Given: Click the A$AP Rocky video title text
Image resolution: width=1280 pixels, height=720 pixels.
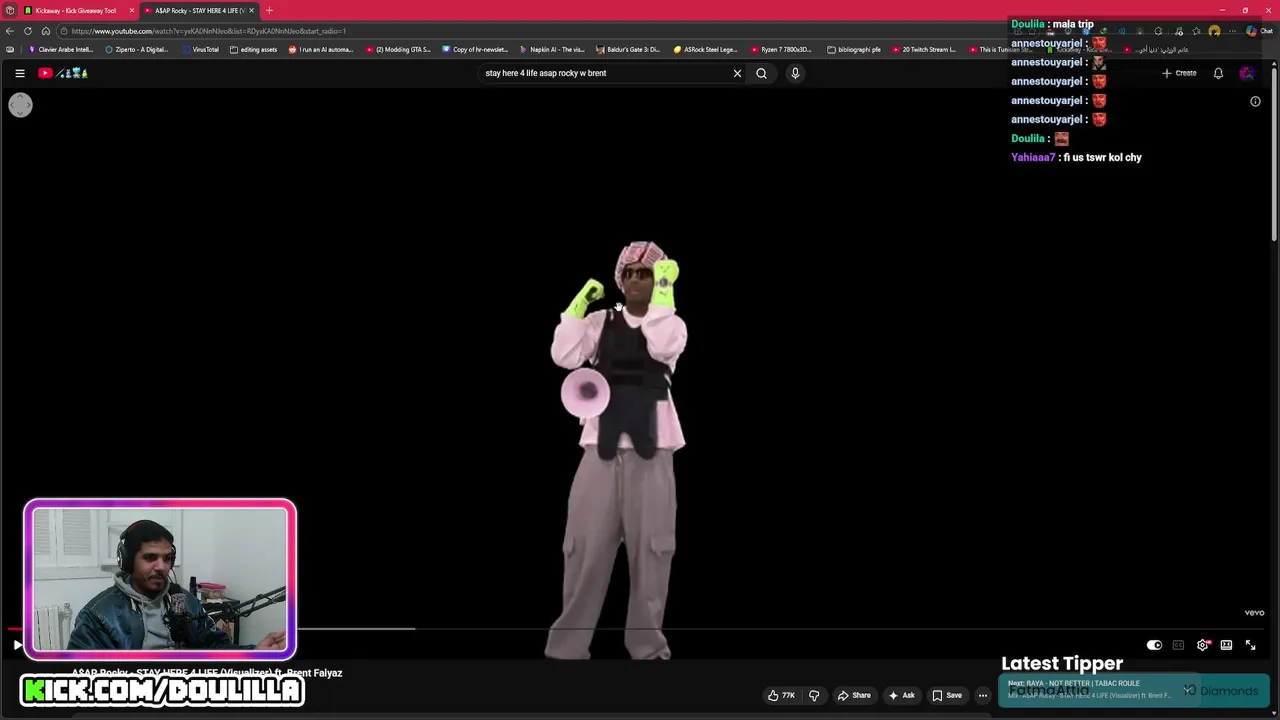Looking at the screenshot, I should 207,673.
